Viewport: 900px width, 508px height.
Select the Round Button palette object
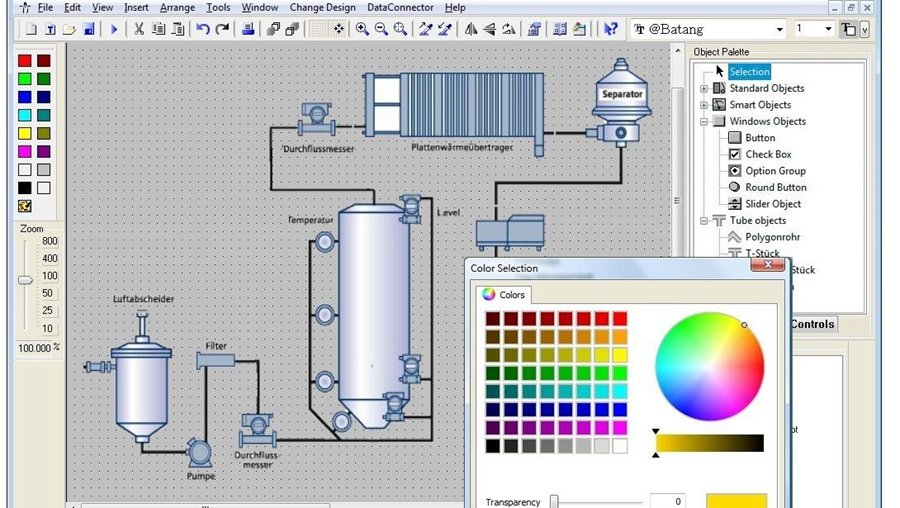(x=767, y=187)
